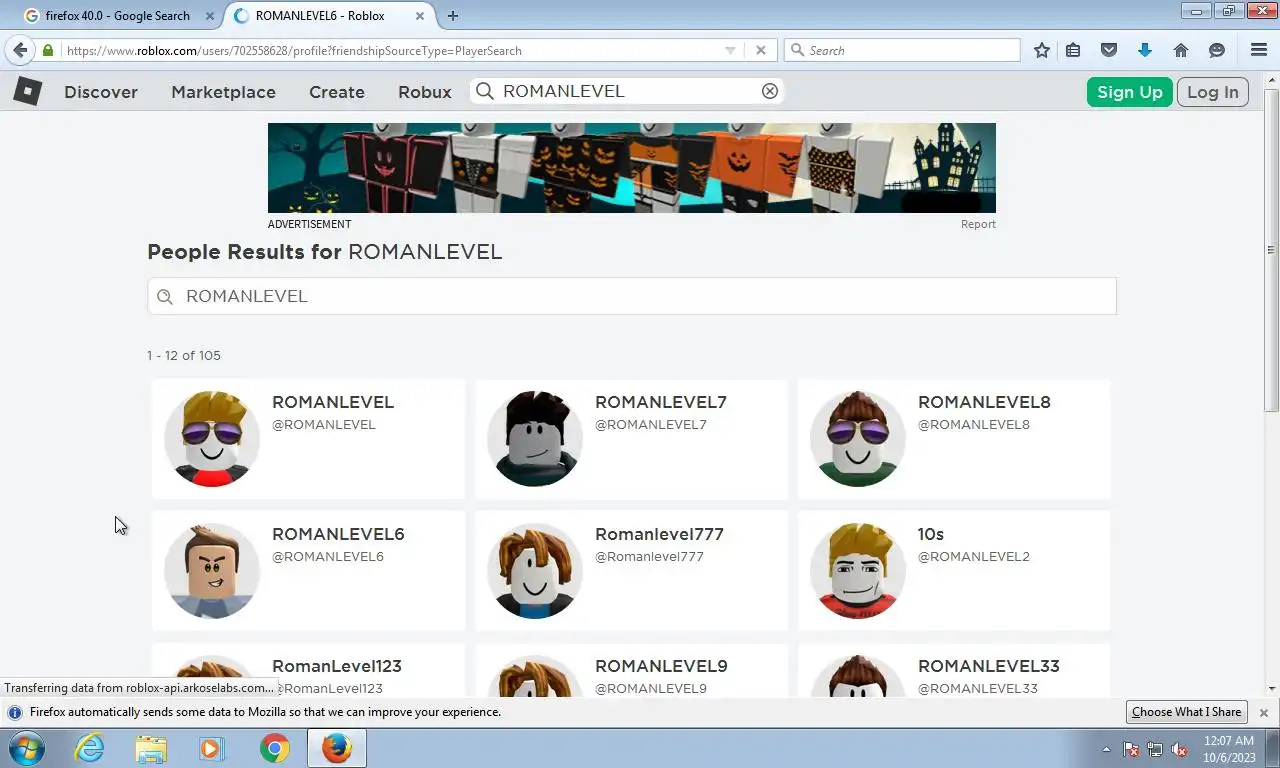1280x768 pixels.
Task: Open the ROMANLEVEL7 profile name
Action: (661, 402)
